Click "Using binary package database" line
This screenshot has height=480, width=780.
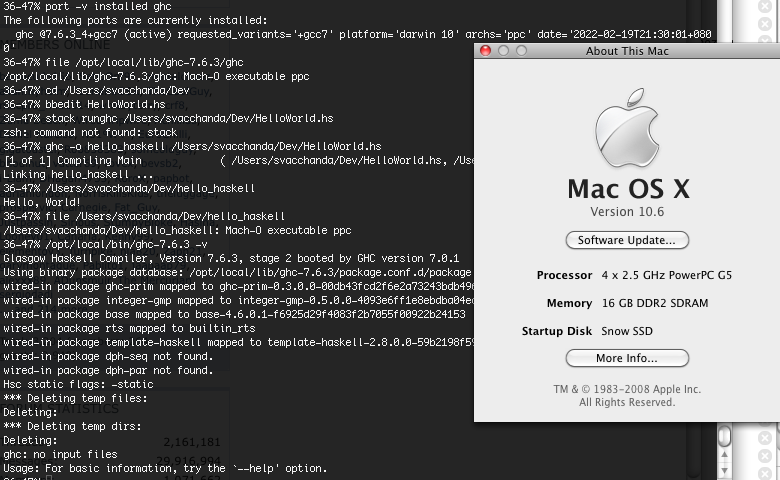click(237, 272)
